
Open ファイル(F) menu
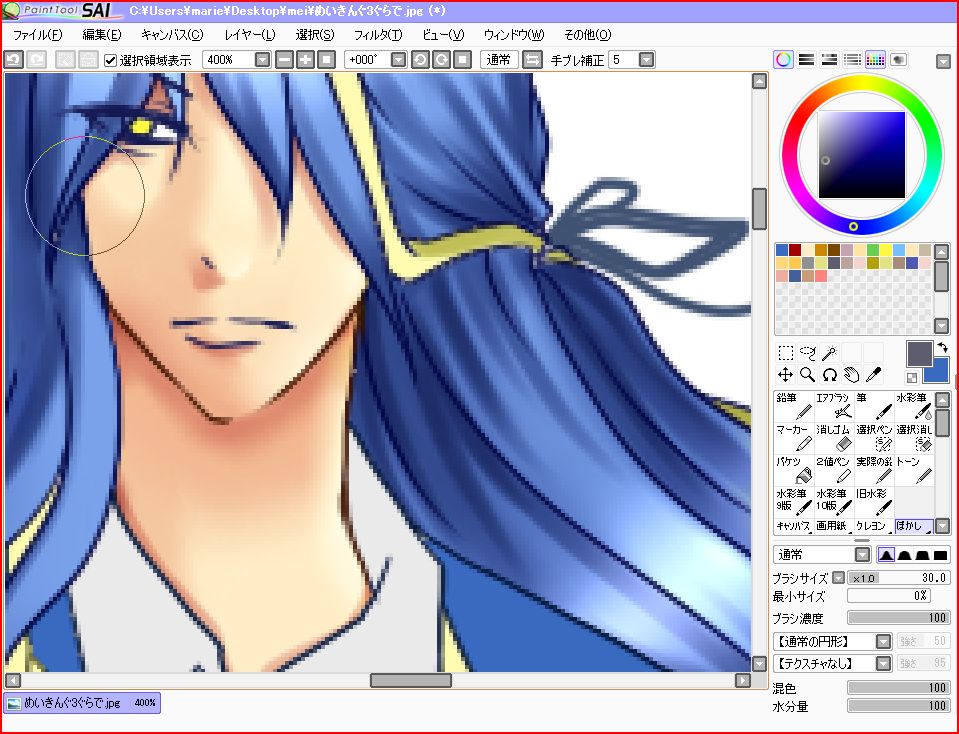37,35
